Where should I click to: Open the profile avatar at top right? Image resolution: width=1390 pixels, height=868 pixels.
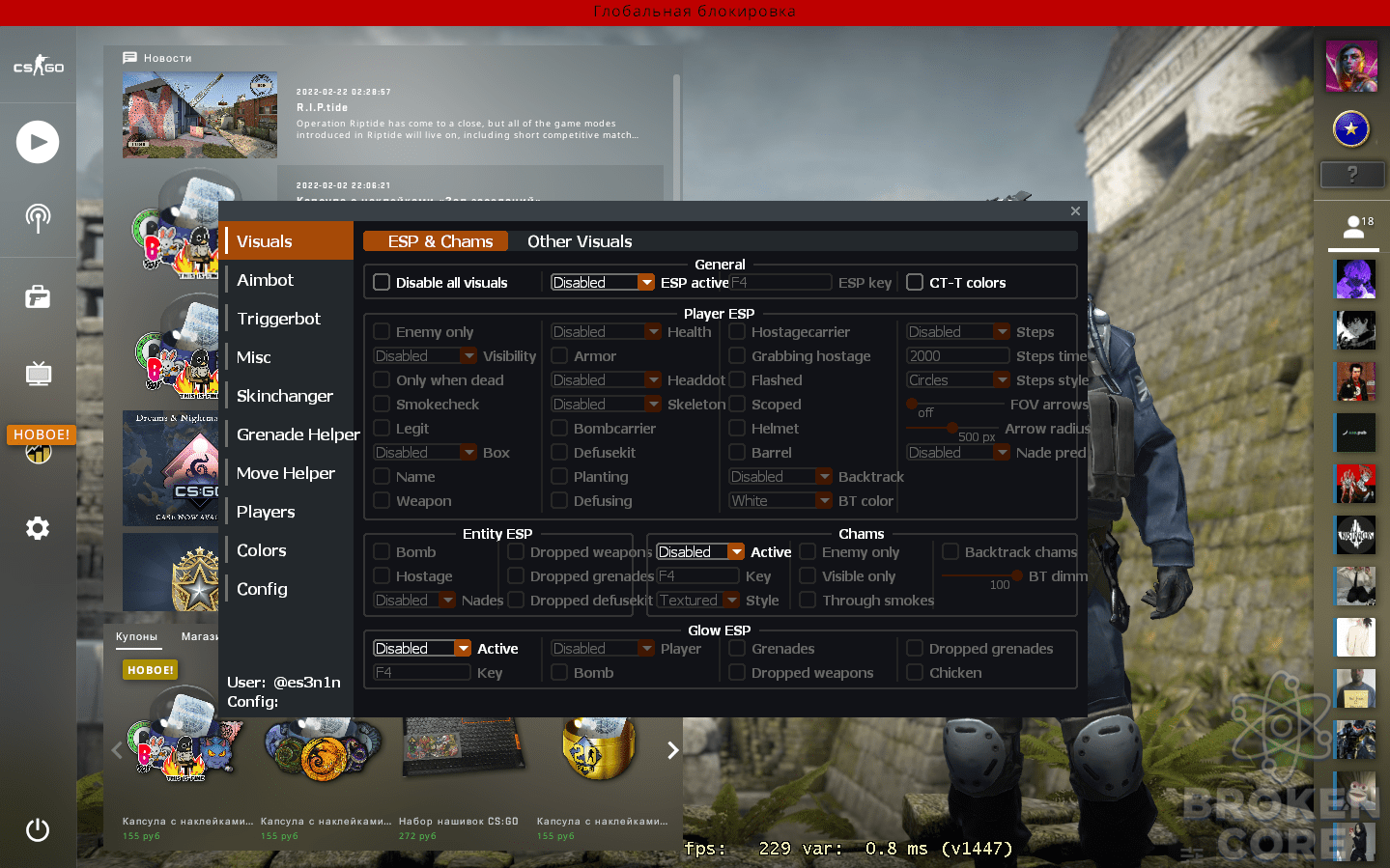[1351, 66]
